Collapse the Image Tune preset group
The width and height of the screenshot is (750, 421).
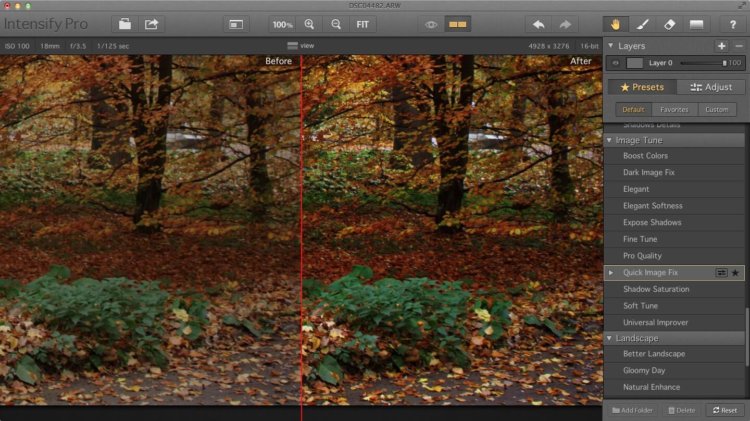[609, 140]
